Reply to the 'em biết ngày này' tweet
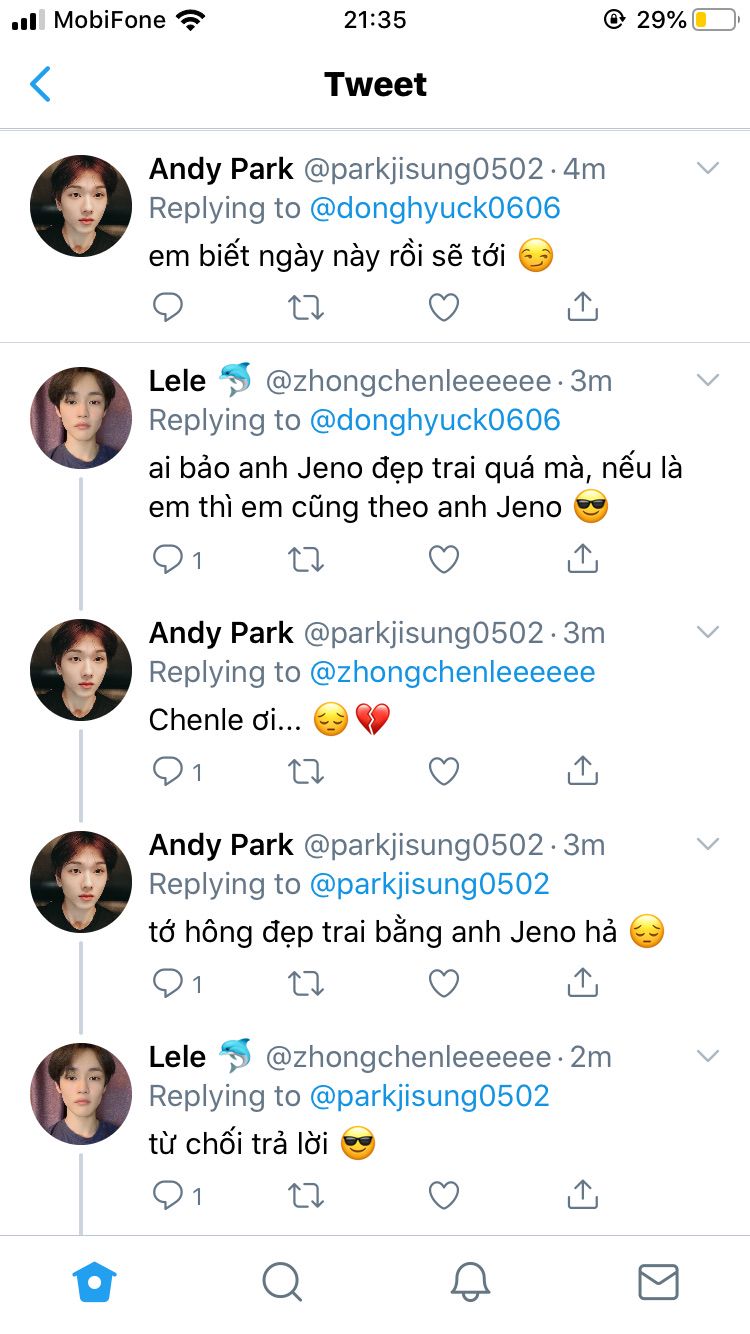Image resolution: width=750 pixels, height=1334 pixels. coord(168,308)
